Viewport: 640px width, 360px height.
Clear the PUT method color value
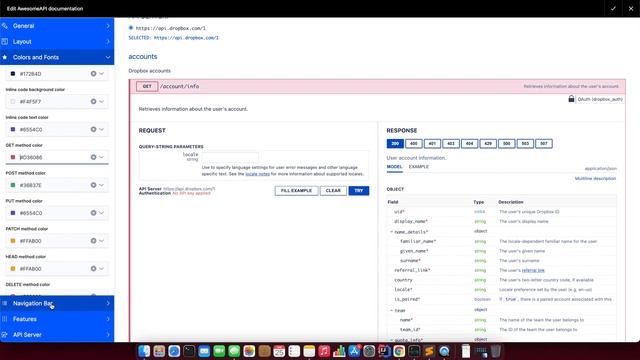coord(93,213)
